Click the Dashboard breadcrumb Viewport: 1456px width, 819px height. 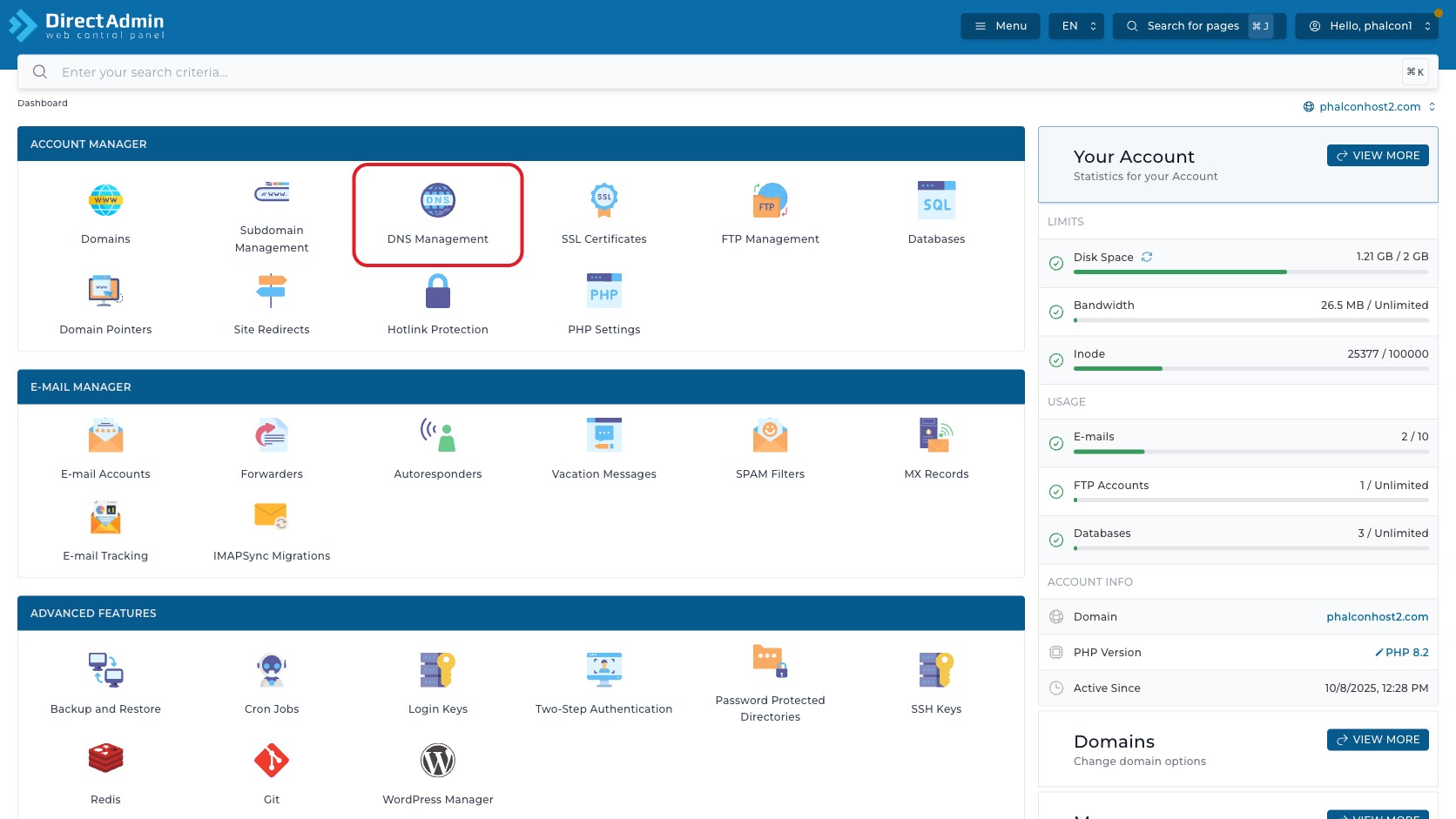(43, 104)
